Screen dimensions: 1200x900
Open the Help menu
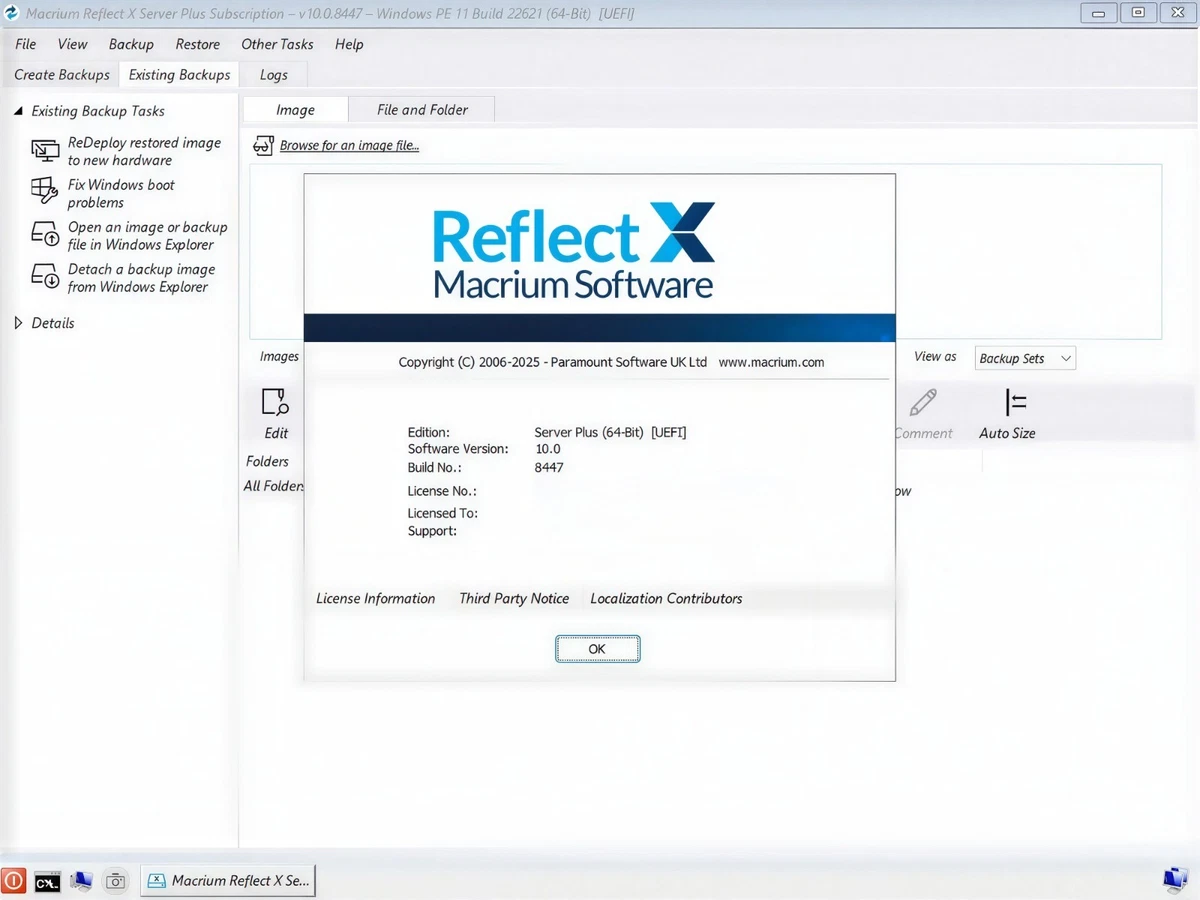349,44
